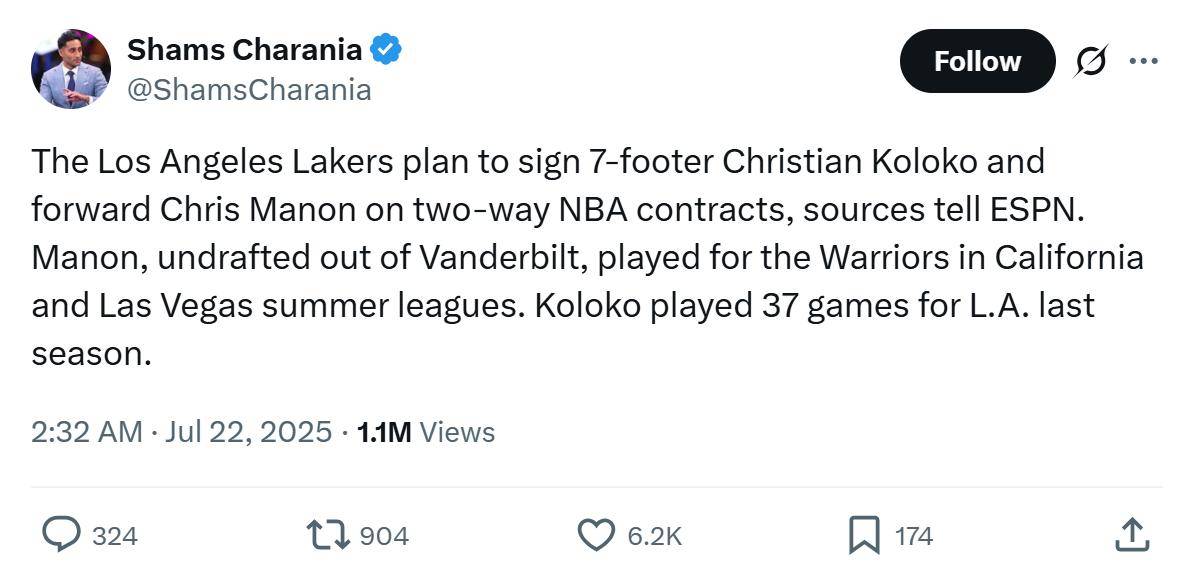View the 1.1M Views analytics
1189x572 pixels.
(425, 432)
